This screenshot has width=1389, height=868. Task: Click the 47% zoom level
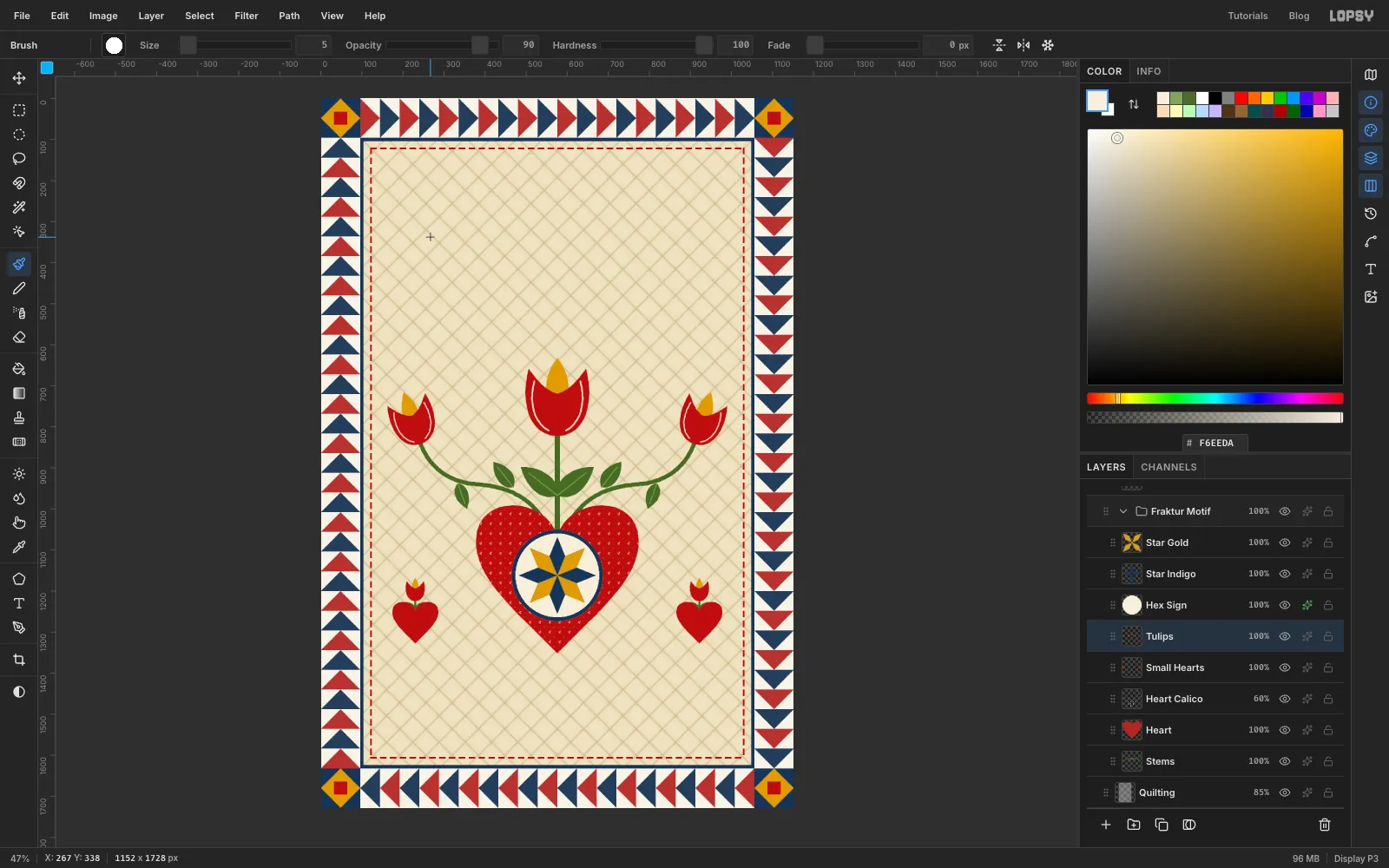[20, 858]
